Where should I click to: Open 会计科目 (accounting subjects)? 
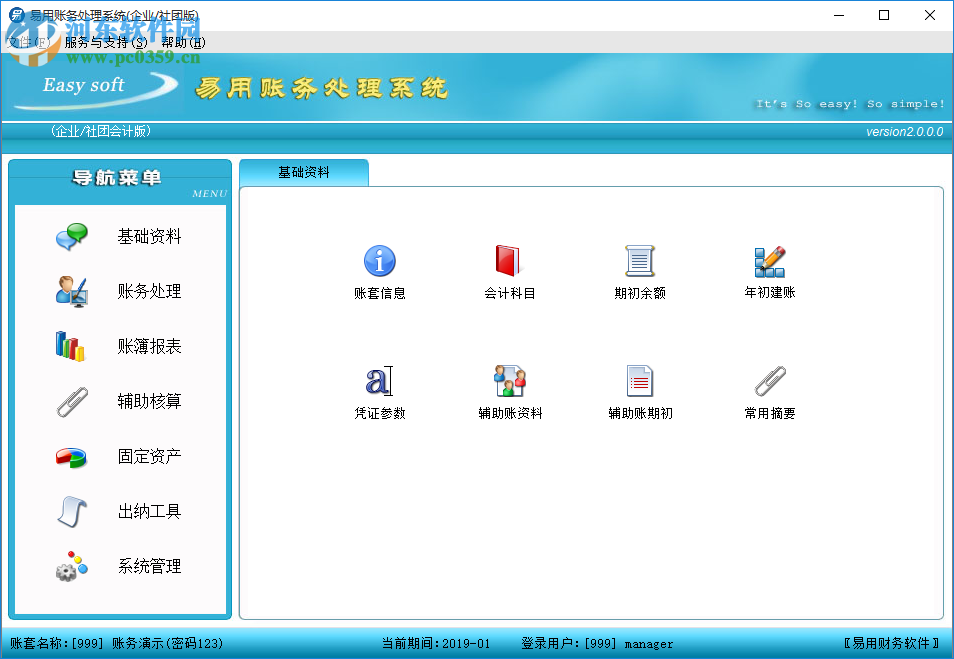pyautogui.click(x=508, y=272)
